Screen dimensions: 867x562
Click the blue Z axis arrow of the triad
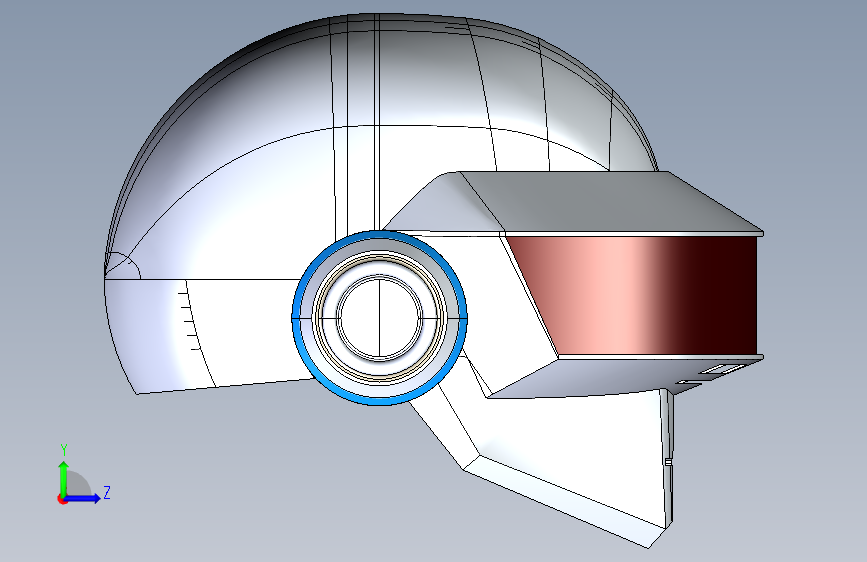coord(82,498)
